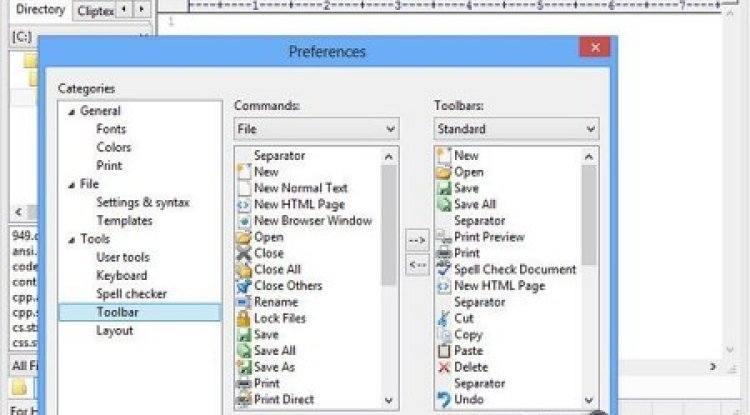Open the Templates preferences category
Viewport: 750px width, 415px height.
124,221
